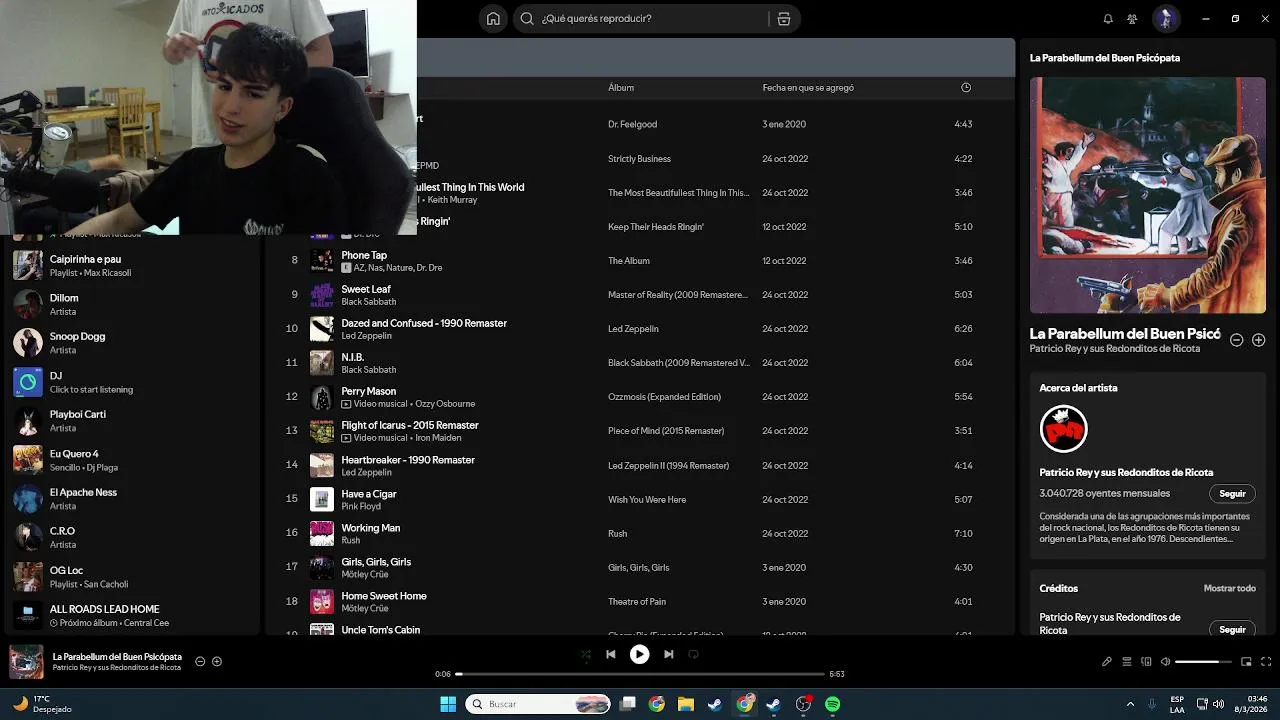Viewport: 1280px width, 720px height.
Task: Go to Spotify Home with house icon
Action: point(493,18)
